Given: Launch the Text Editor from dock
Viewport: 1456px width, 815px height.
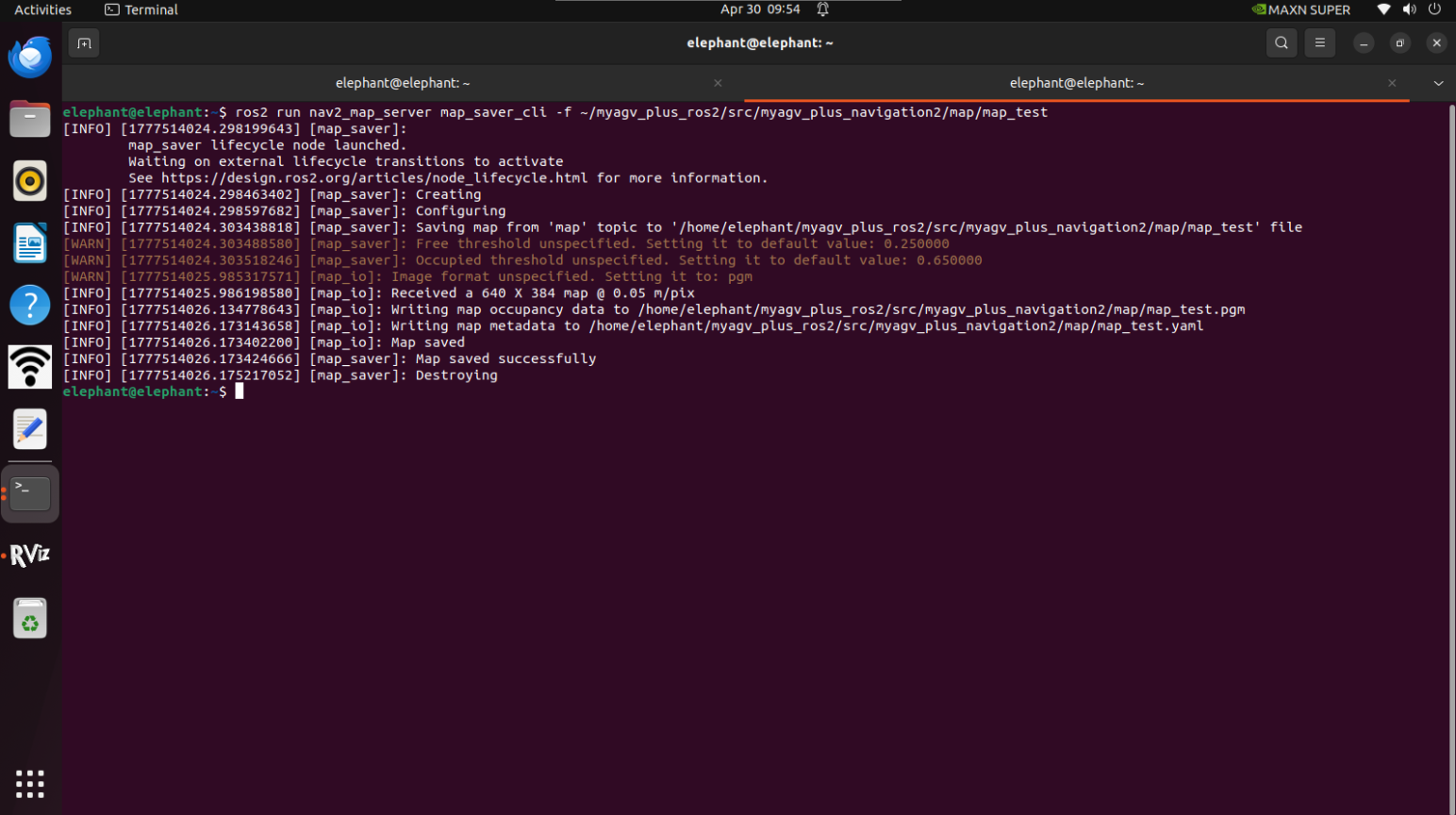Looking at the screenshot, I should tap(30, 429).
